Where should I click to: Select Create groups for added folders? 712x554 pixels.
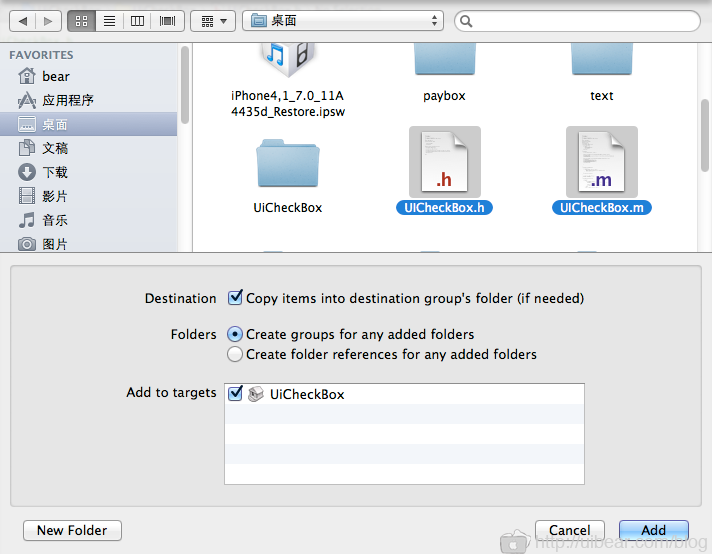click(235, 334)
